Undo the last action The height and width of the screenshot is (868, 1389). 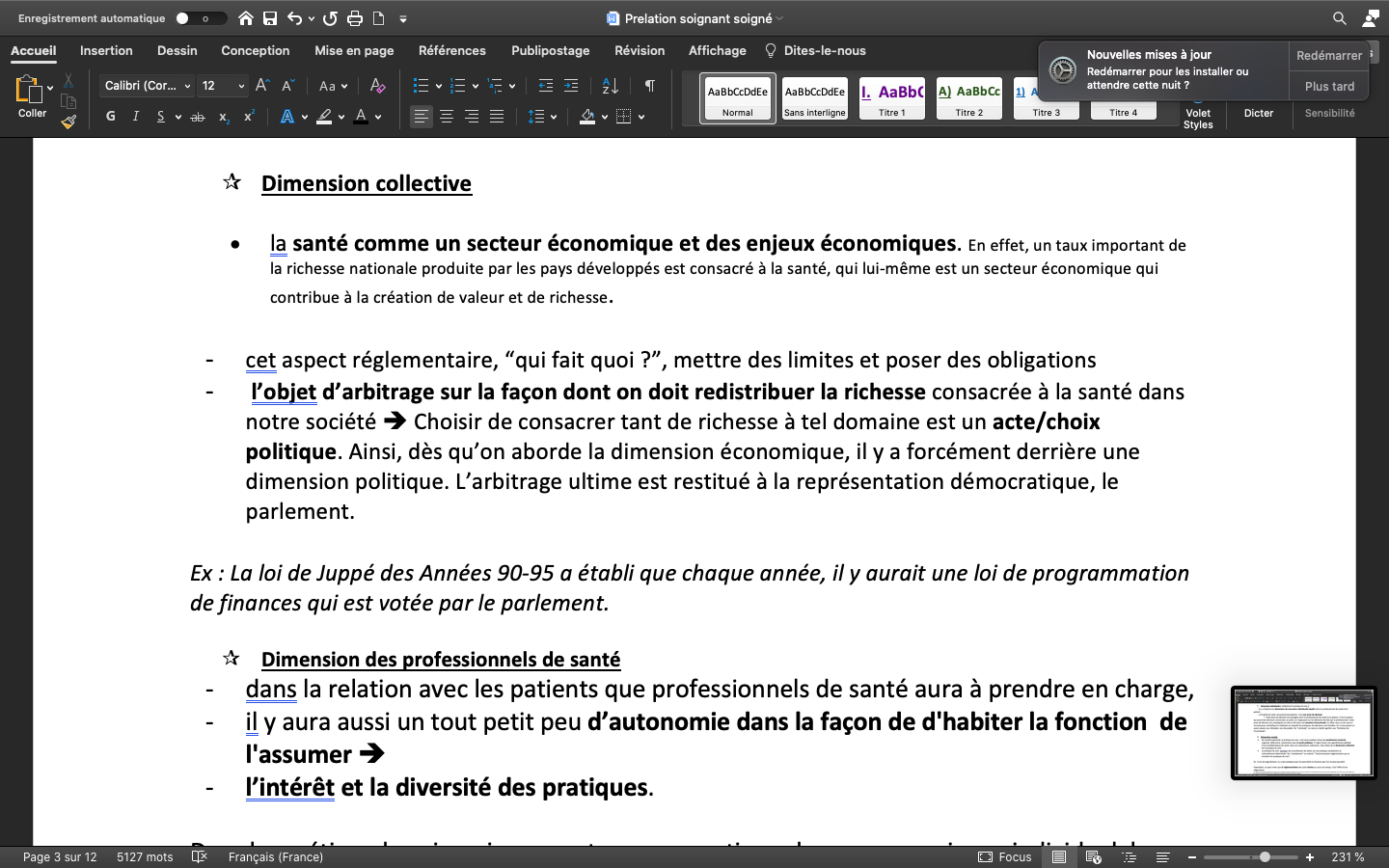tap(295, 18)
